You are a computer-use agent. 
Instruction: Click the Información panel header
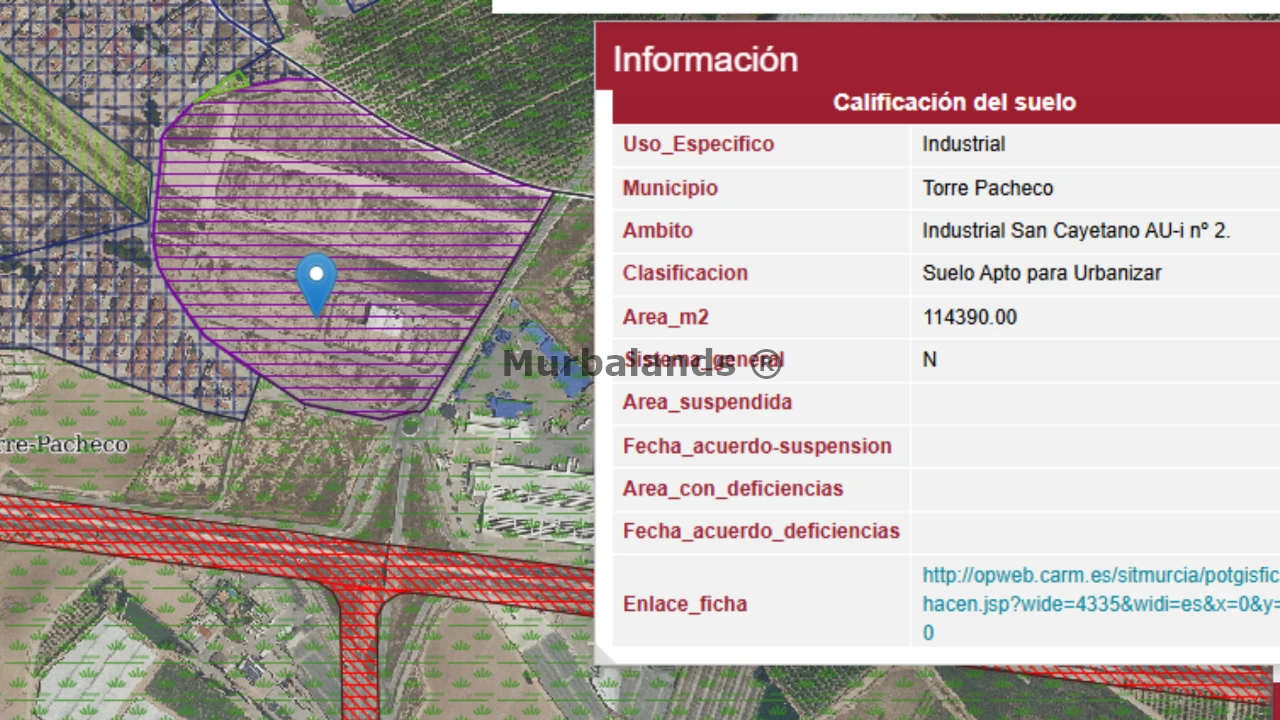tap(706, 59)
